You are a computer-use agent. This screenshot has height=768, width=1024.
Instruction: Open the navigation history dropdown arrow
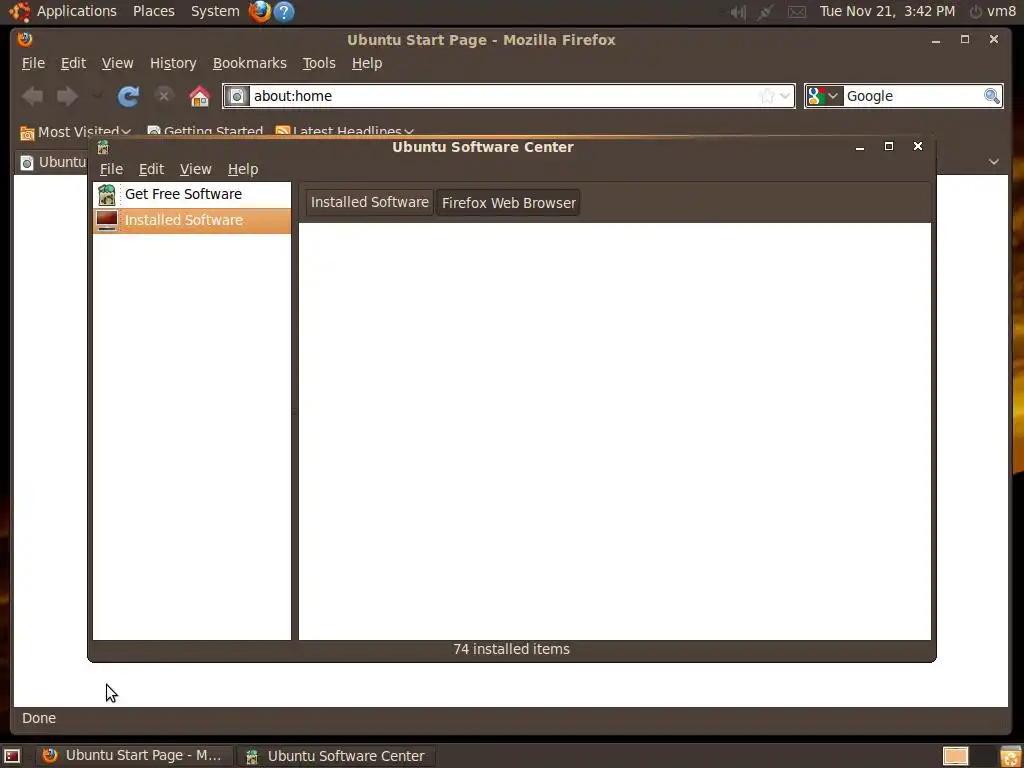pyautogui.click(x=97, y=97)
